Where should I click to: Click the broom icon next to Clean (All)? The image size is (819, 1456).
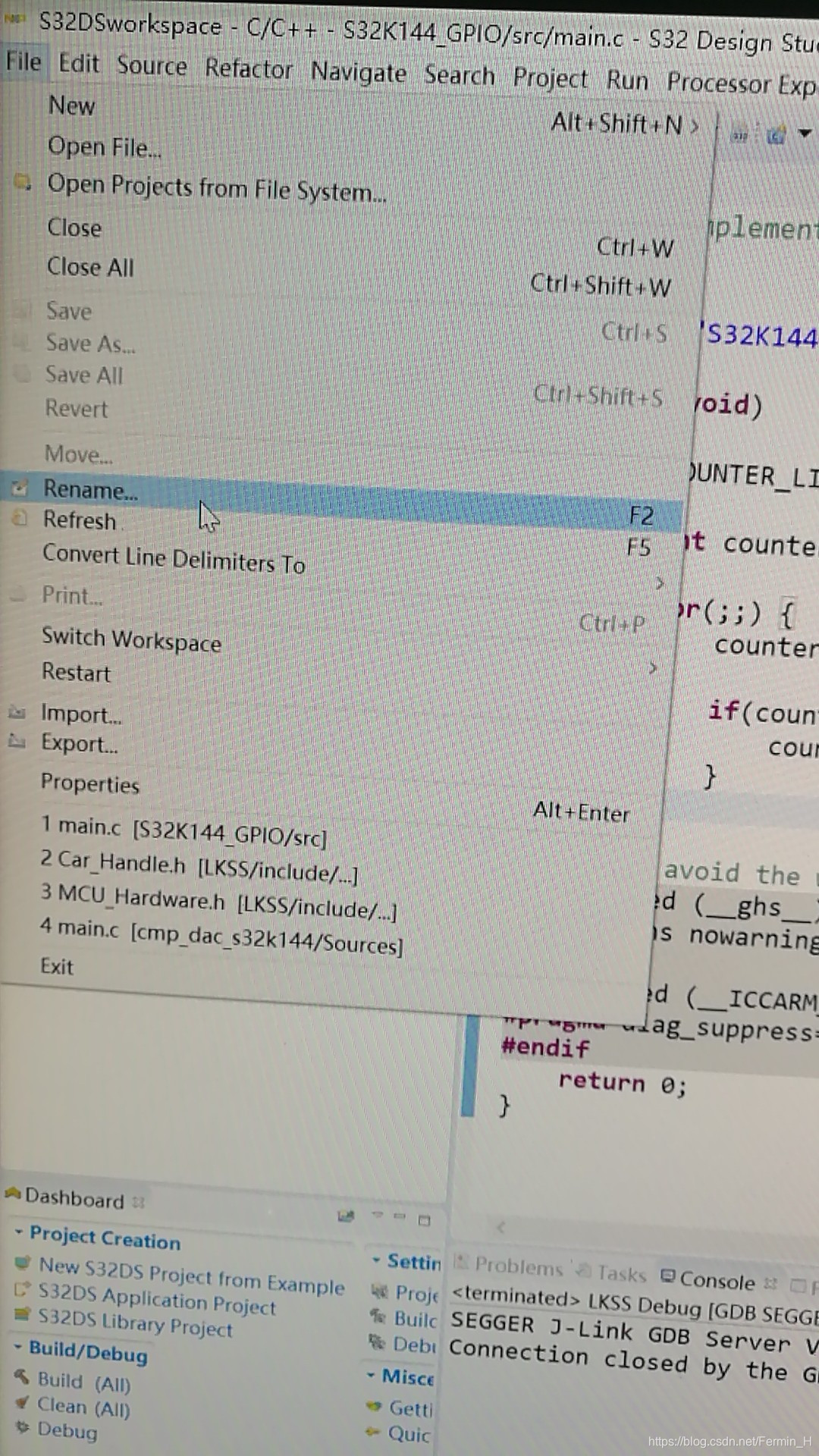click(22, 1403)
